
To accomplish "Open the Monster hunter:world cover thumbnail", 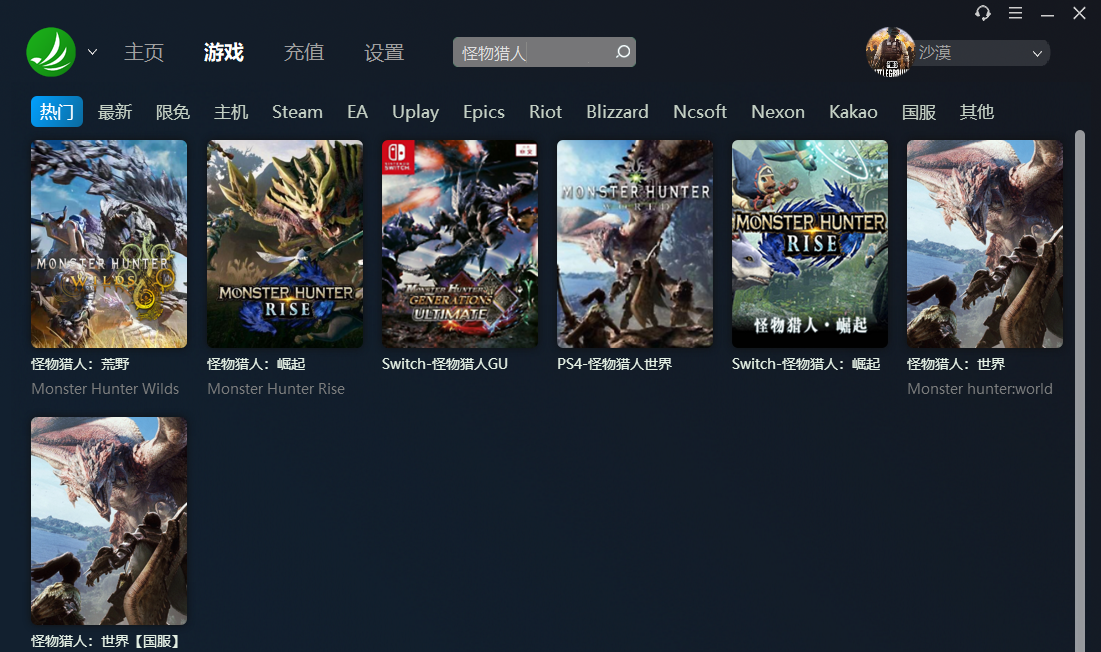I will 984,244.
